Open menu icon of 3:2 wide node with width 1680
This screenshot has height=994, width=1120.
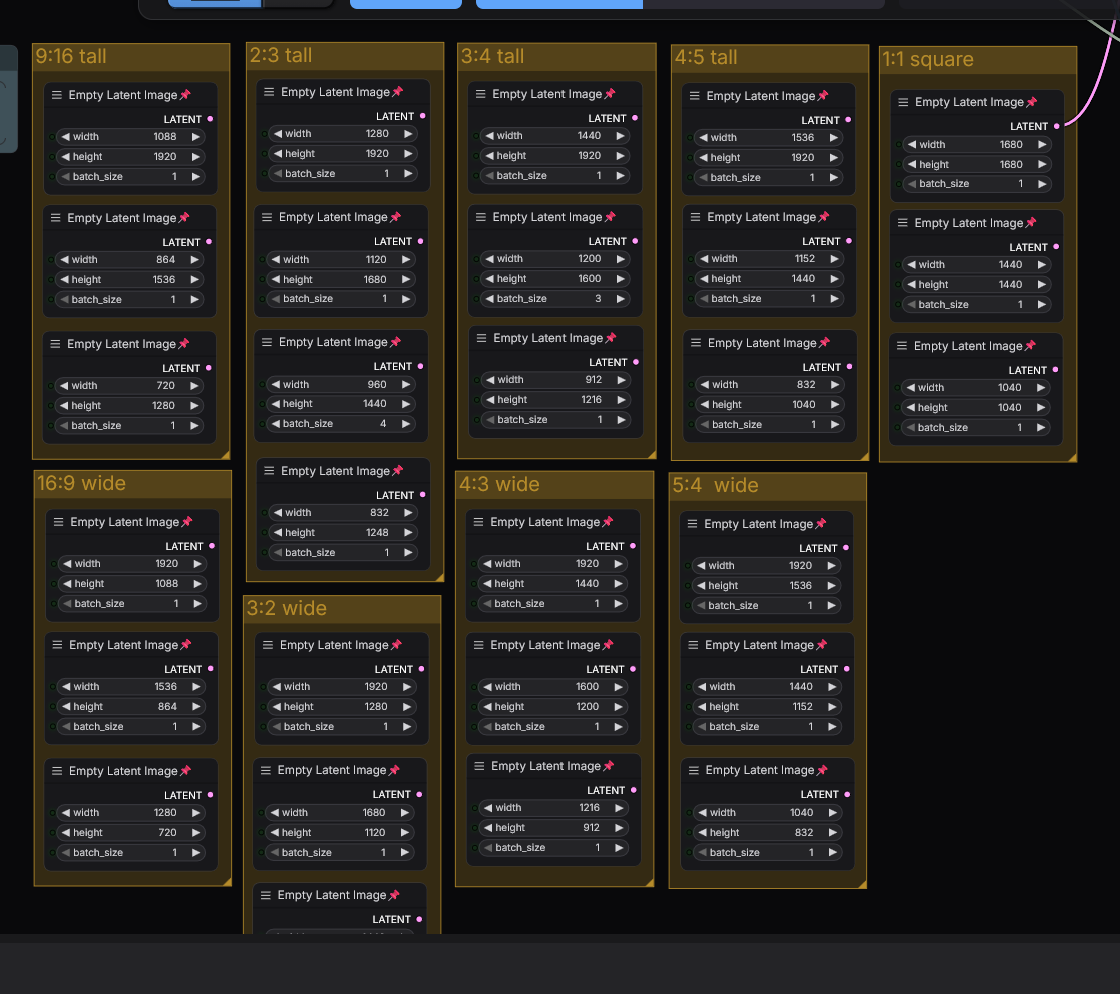266,770
